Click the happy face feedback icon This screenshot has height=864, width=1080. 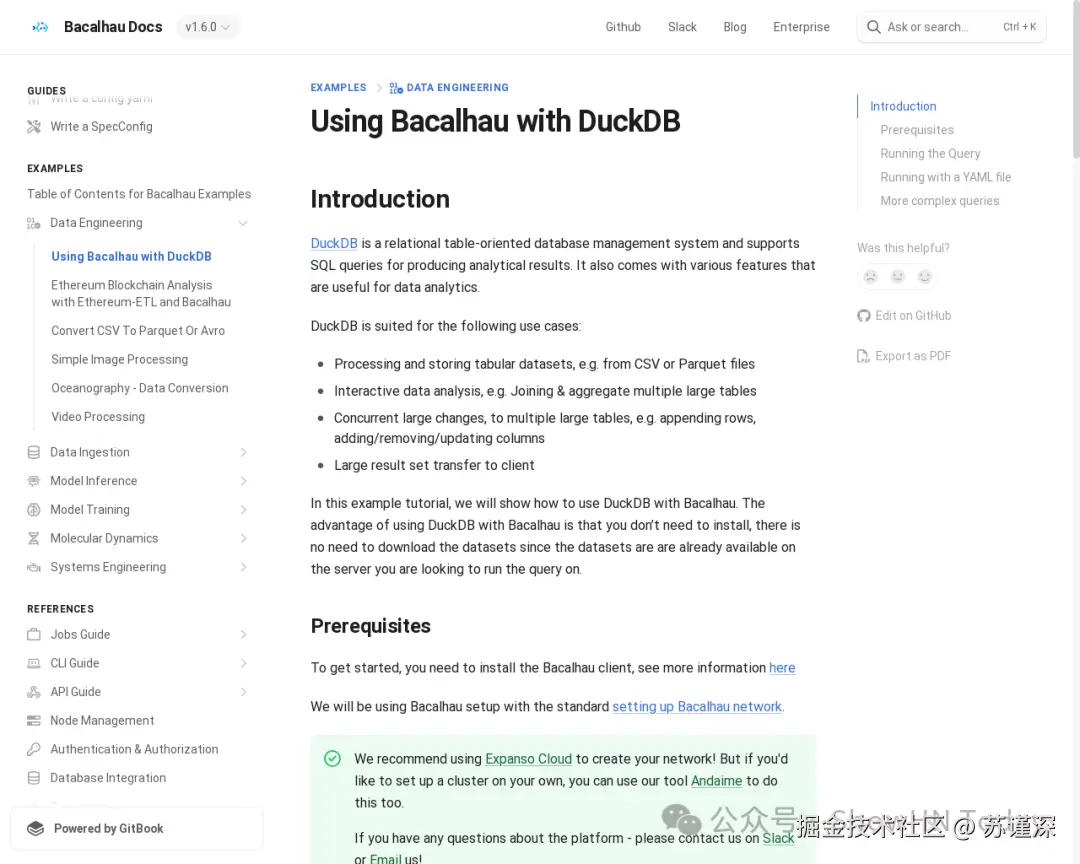point(925,277)
